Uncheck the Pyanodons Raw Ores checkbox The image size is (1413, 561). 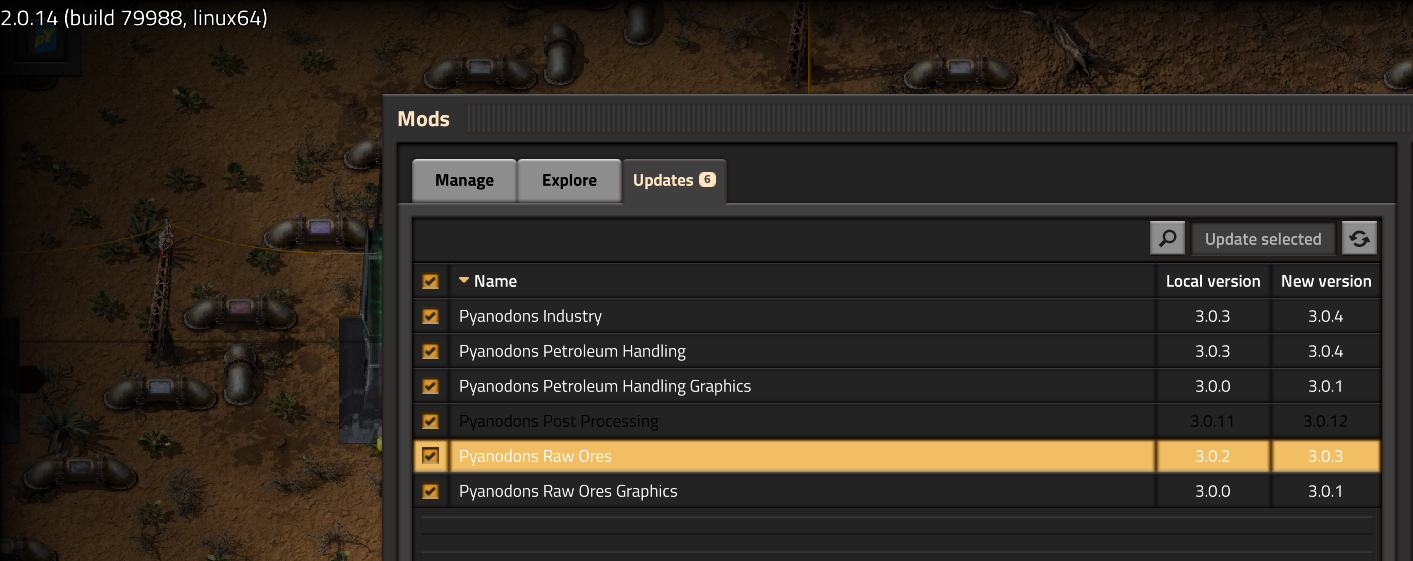tap(431, 457)
